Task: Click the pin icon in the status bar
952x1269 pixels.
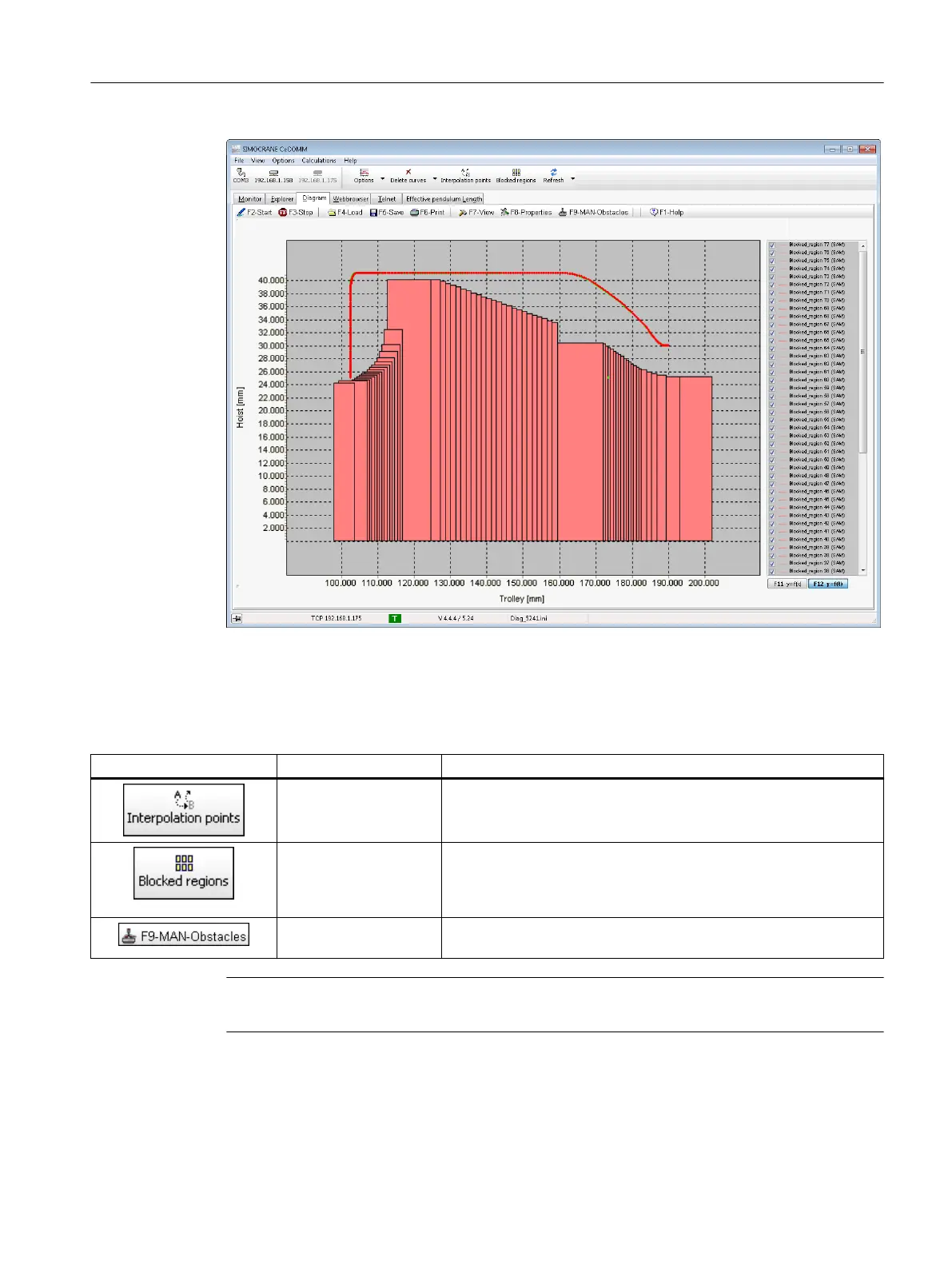Action: tap(237, 618)
